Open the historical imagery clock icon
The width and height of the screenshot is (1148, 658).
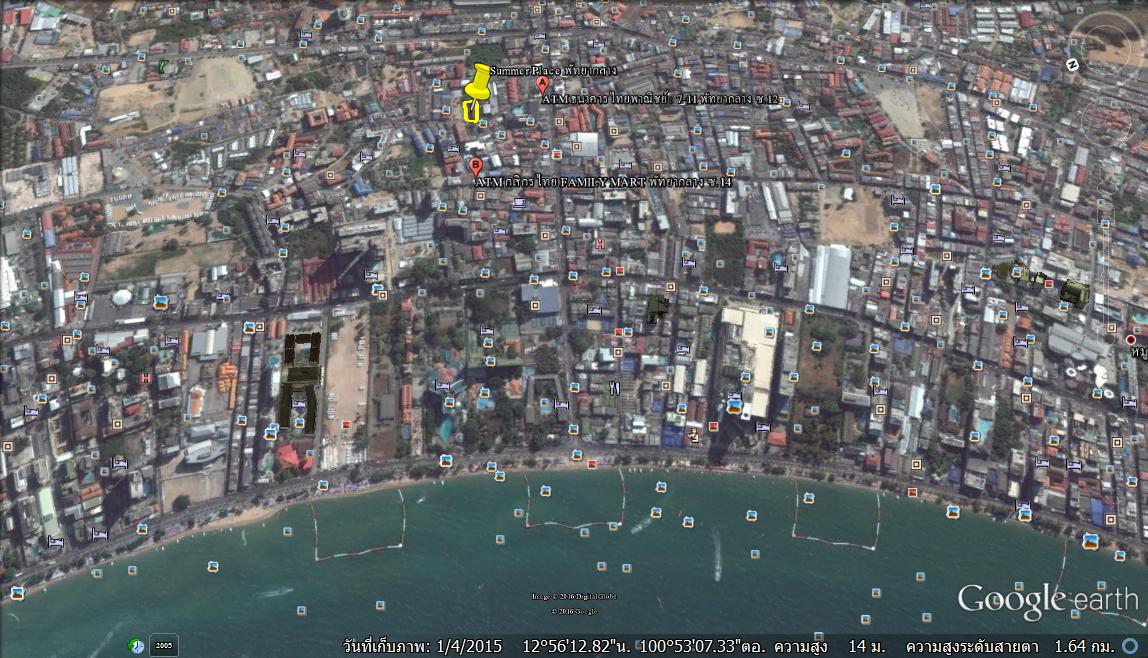click(x=136, y=645)
